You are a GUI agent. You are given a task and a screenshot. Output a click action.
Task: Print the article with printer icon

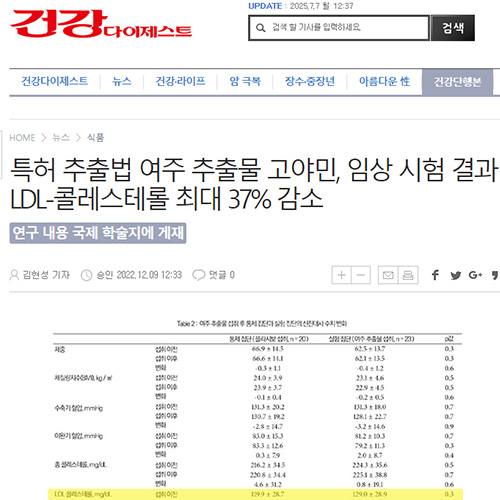(x=408, y=275)
